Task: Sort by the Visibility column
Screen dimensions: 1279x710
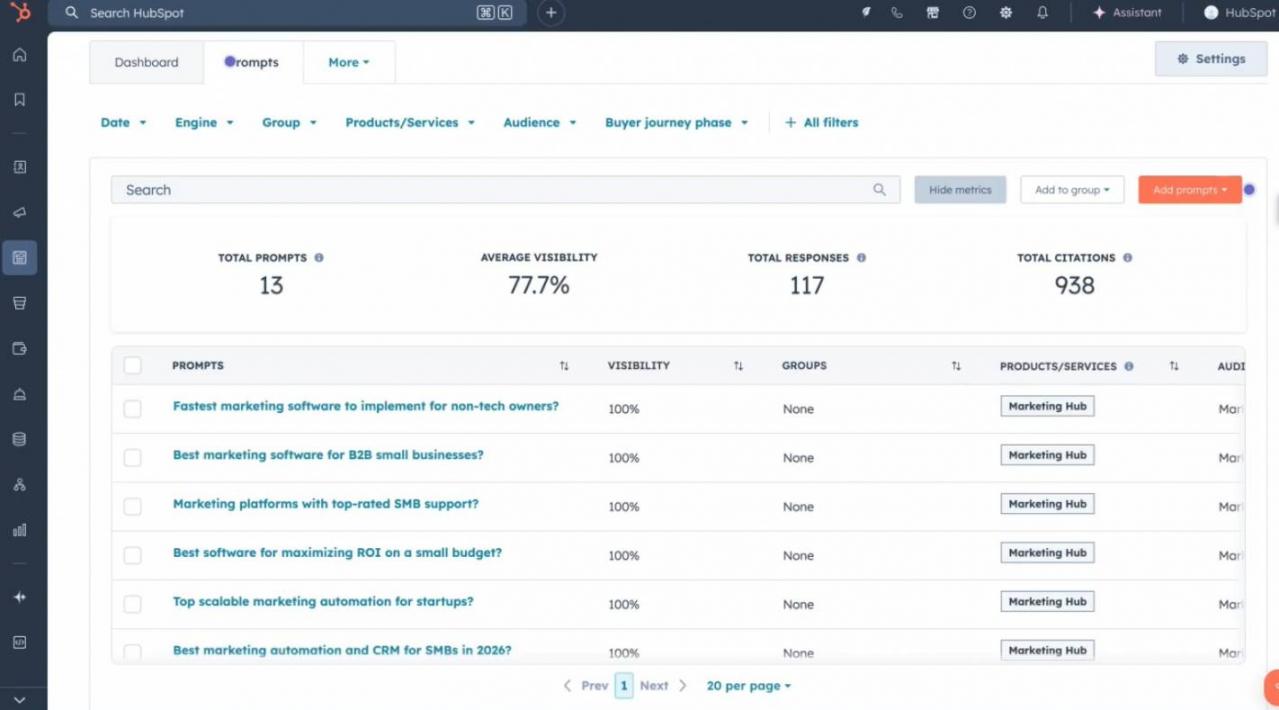Action: pos(738,366)
